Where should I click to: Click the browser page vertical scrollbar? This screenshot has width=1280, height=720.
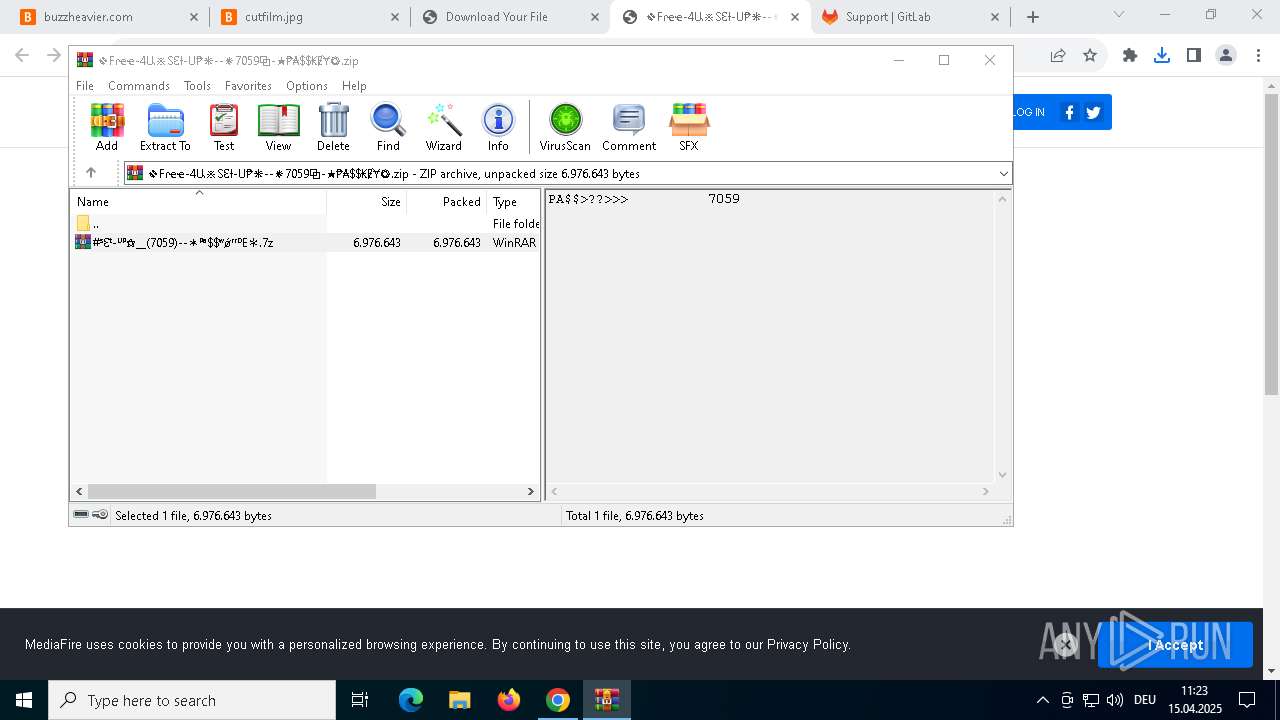coord(1271,245)
